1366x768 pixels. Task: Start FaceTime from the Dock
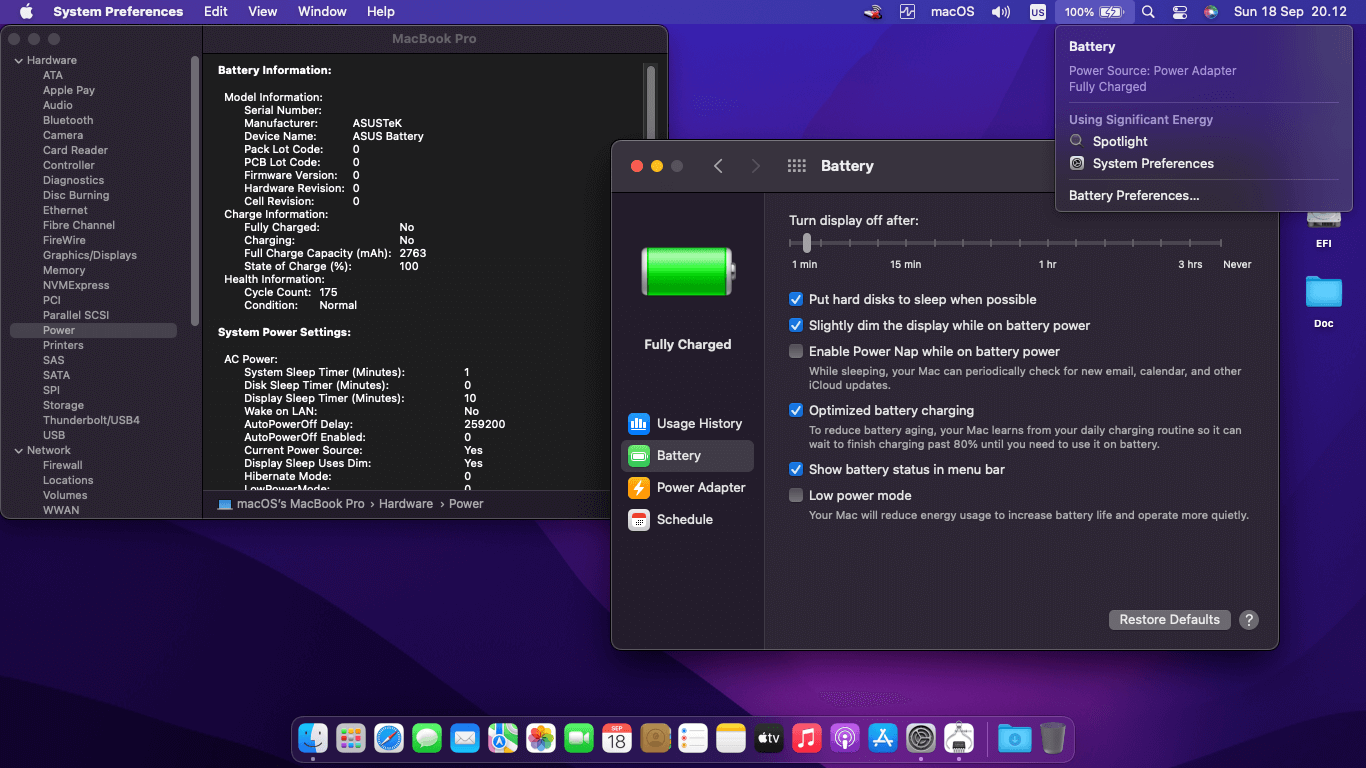(579, 739)
